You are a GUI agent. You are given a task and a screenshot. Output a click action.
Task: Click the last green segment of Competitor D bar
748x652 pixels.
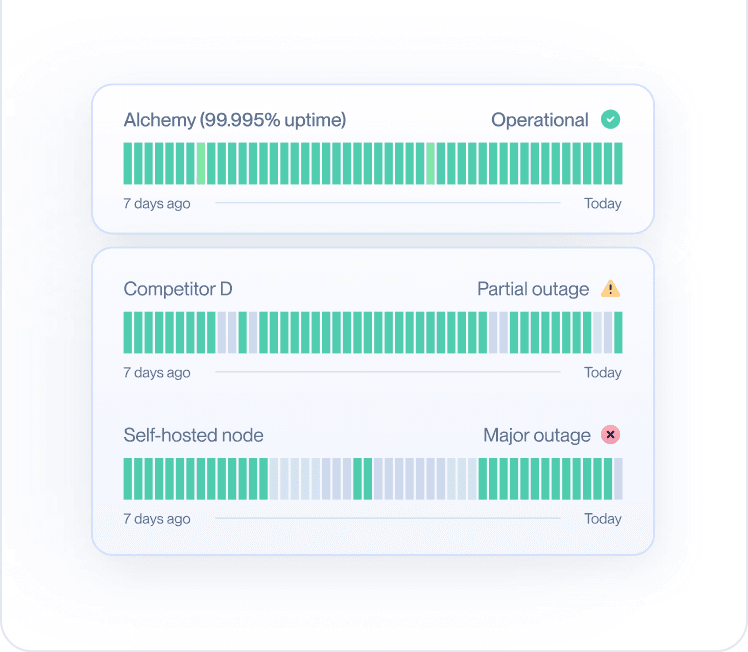click(618, 332)
